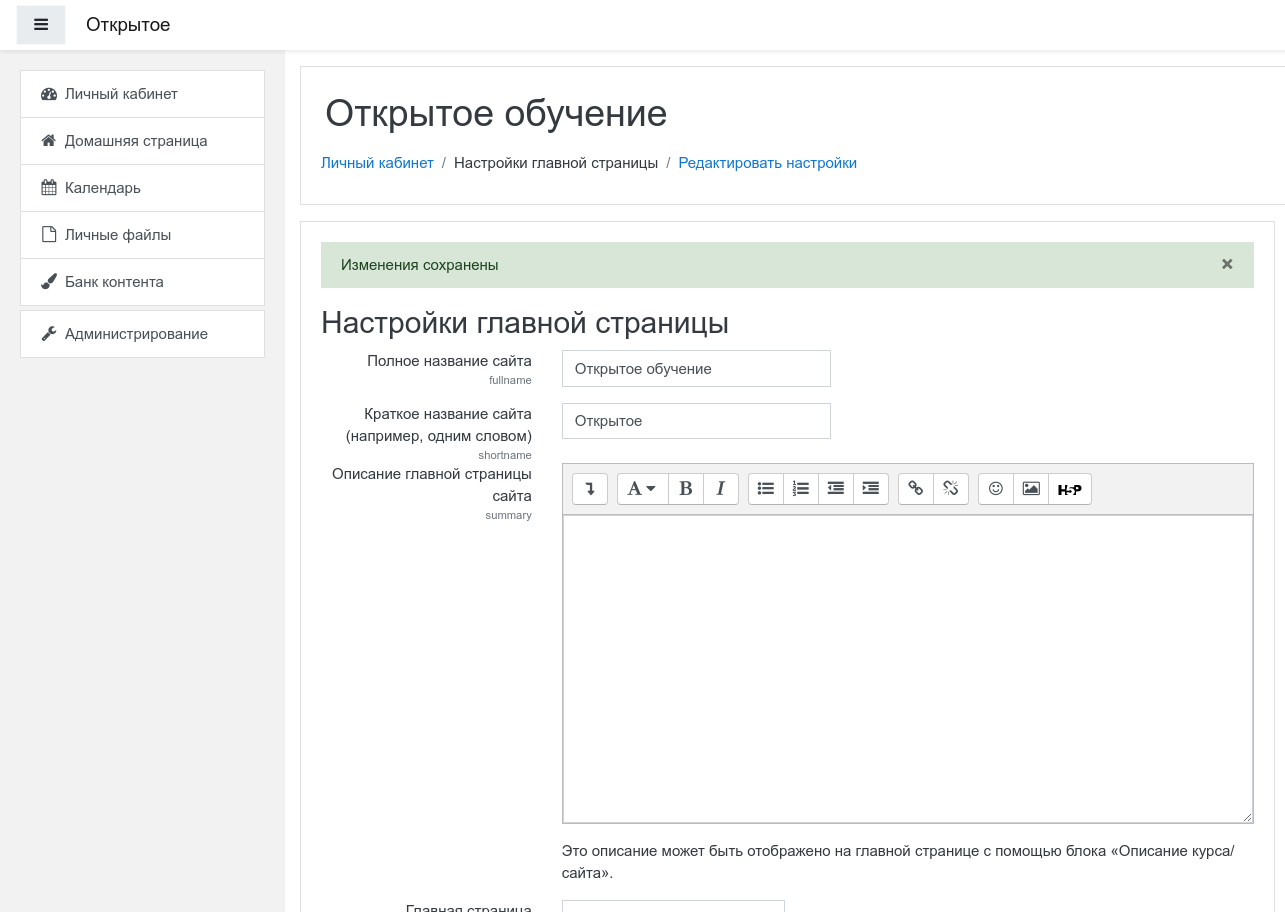Insert an ordered numbered list
The width and height of the screenshot is (1285, 912).
point(801,489)
